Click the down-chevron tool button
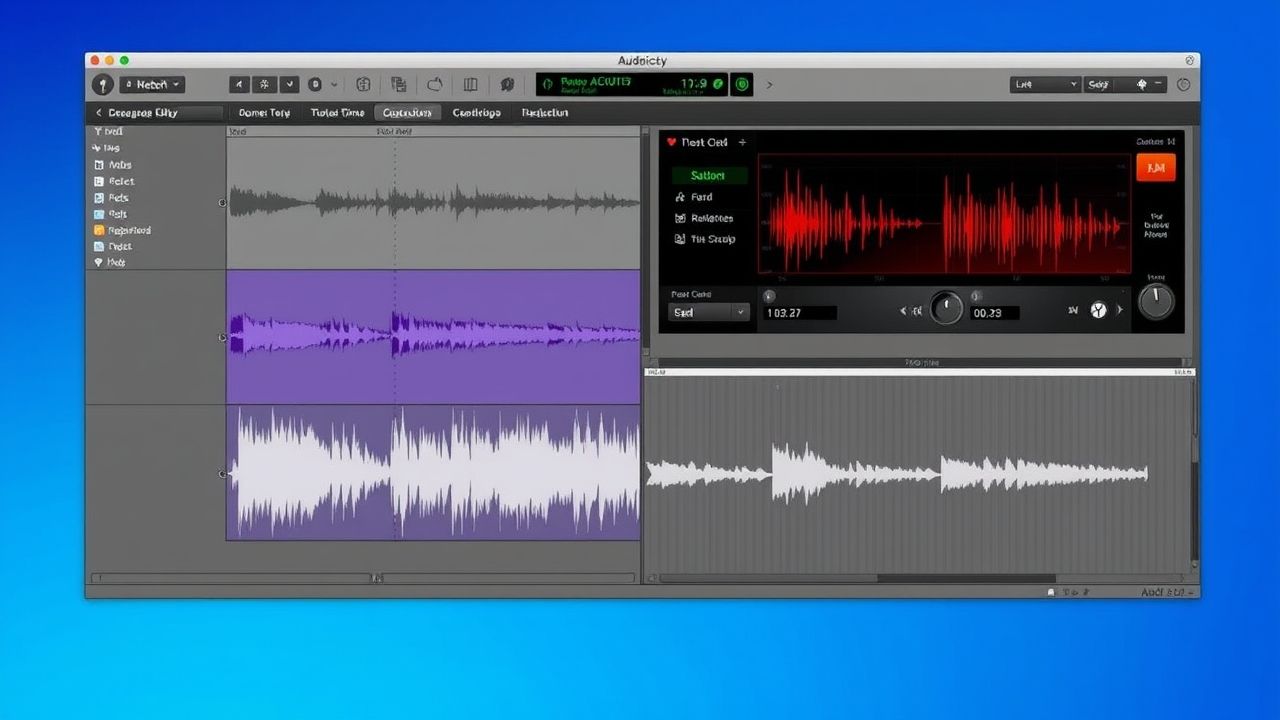 click(289, 85)
